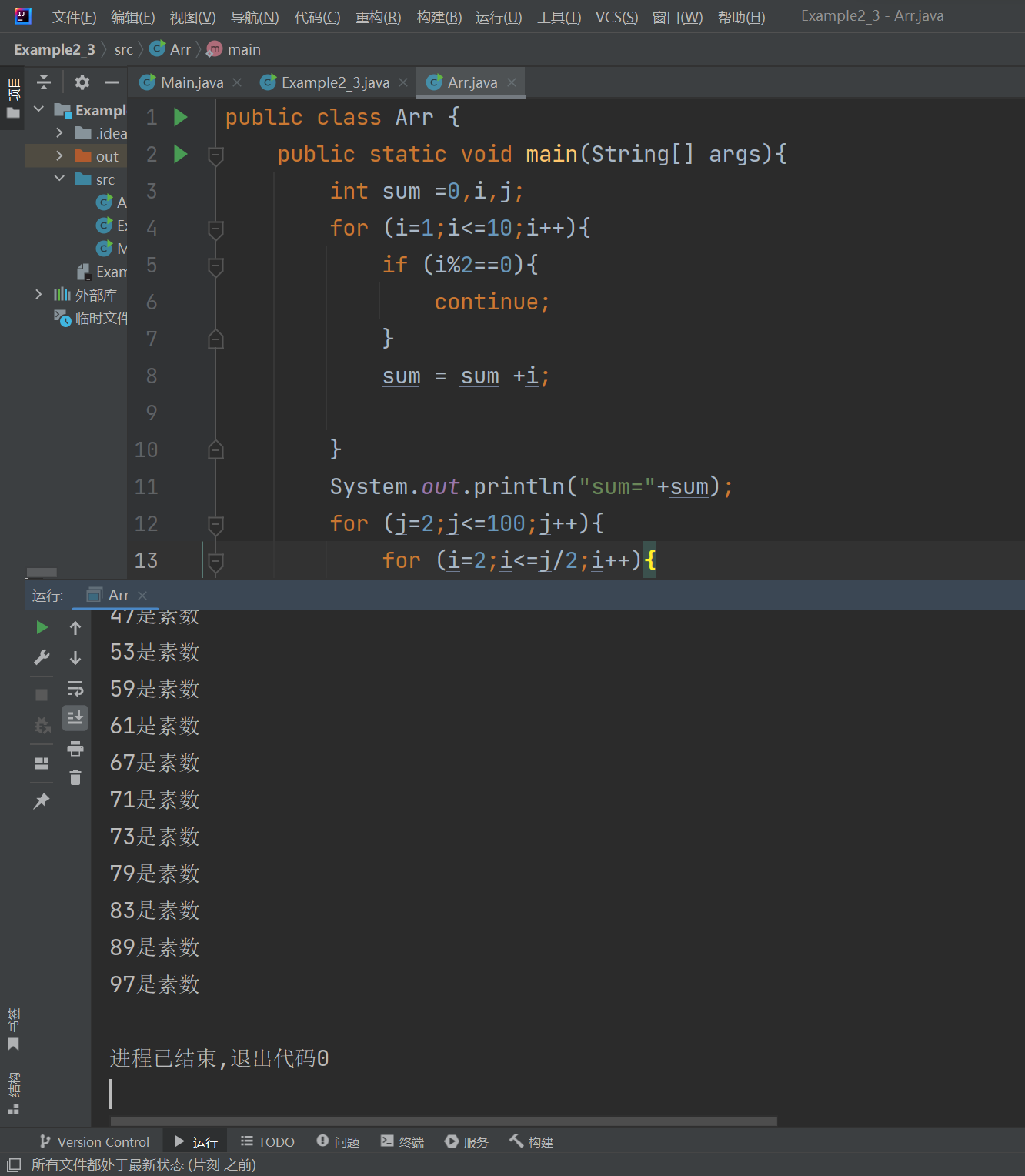Click the console horizontal scrollbar
Viewport: 1025px width, 1176px height.
[x=443, y=1121]
